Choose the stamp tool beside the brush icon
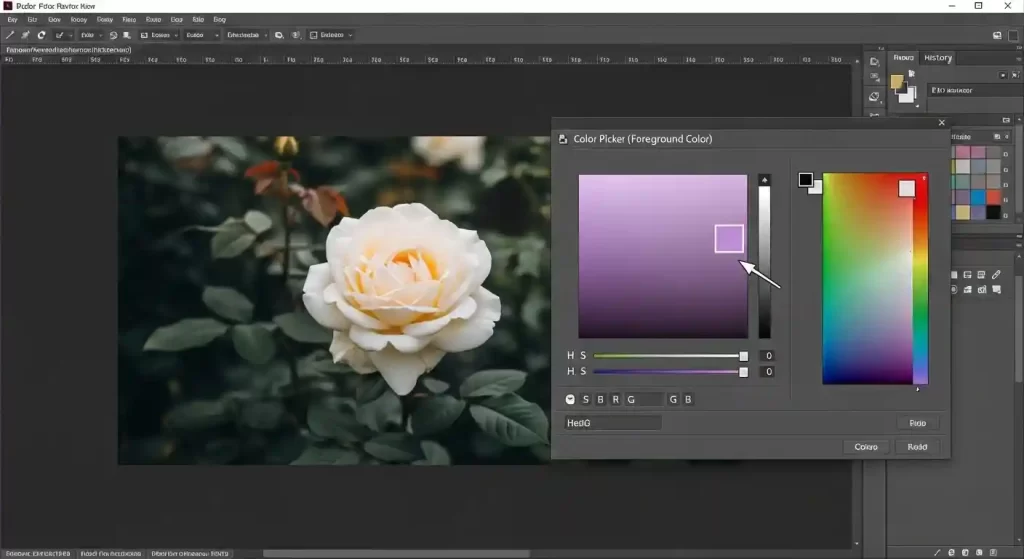 pos(25,35)
